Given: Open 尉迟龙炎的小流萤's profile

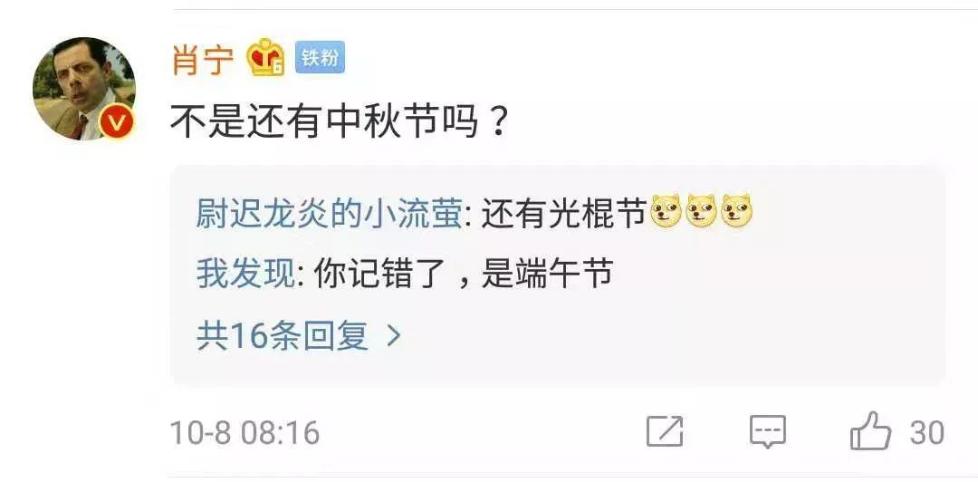Looking at the screenshot, I should [328, 214].
